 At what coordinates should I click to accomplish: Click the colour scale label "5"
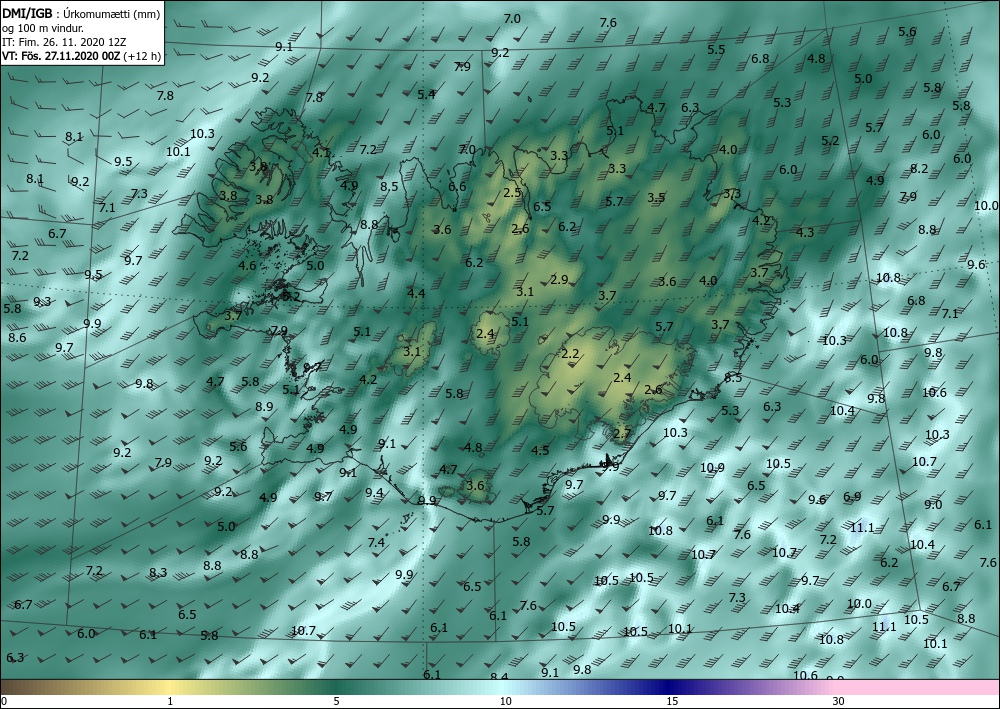coord(337,701)
